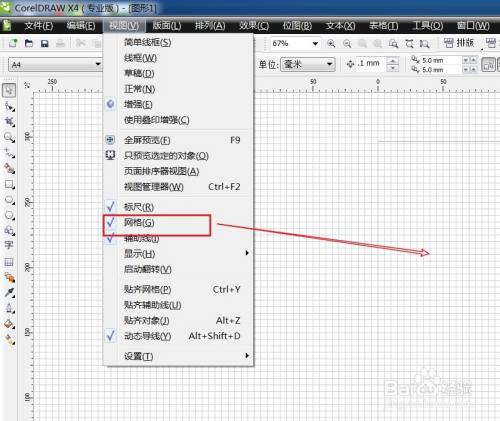This screenshot has height=421, width=500.
Task: Select the Rectangle tool in the toolbox
Action: click(9, 184)
